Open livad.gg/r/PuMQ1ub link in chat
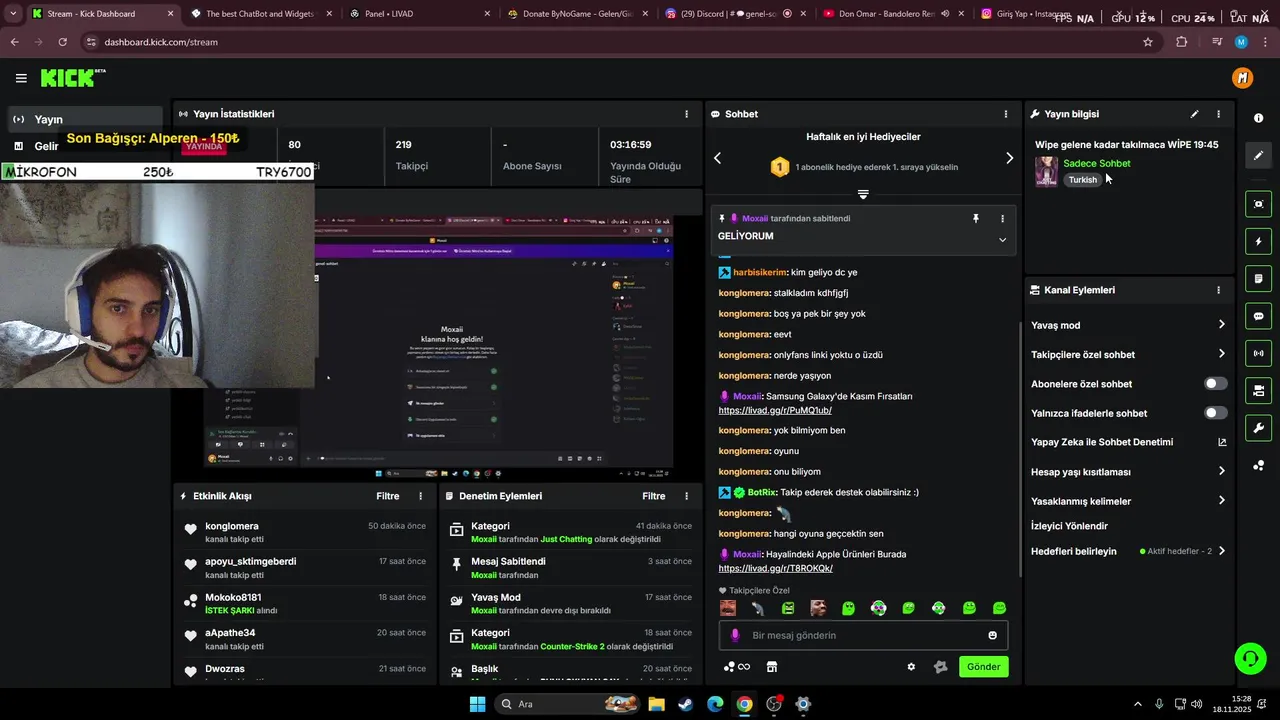Screen dimensions: 1280x720 pos(775,410)
